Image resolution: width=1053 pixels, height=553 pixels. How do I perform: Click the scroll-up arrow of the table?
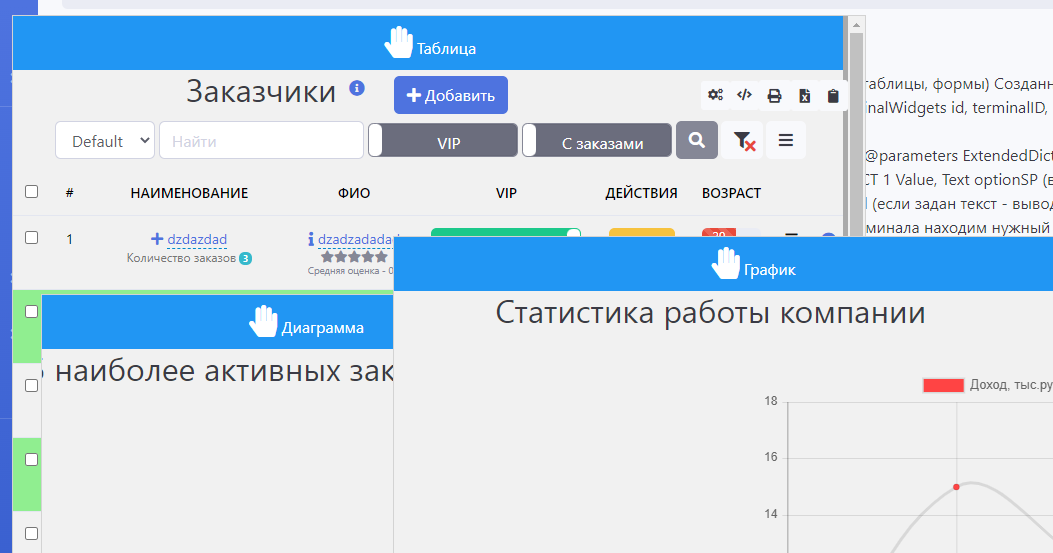click(x=856, y=25)
